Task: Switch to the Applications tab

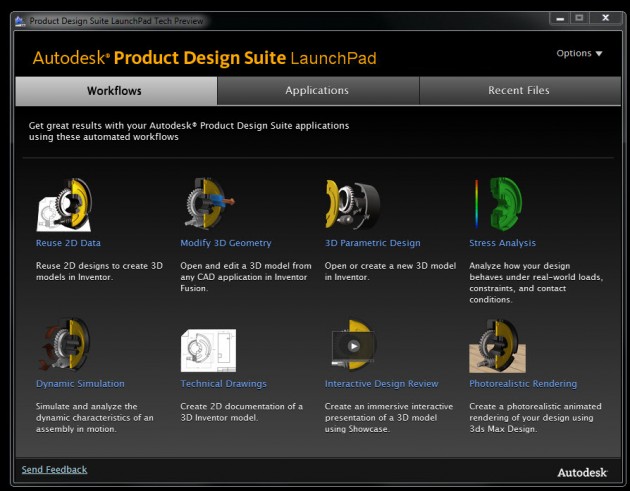Action: point(317,91)
